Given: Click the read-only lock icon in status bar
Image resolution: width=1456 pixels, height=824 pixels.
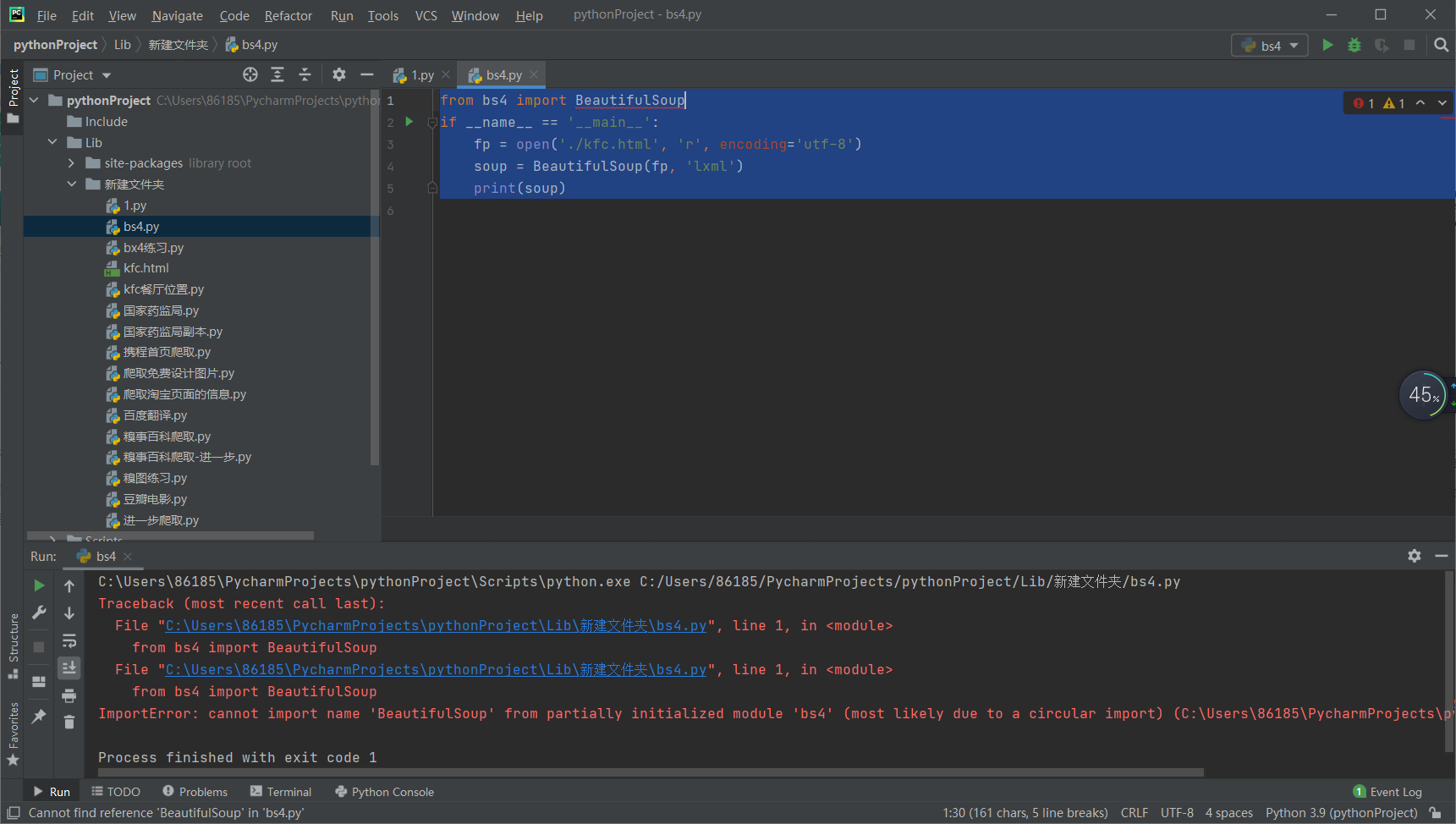Looking at the screenshot, I should coord(1434,813).
